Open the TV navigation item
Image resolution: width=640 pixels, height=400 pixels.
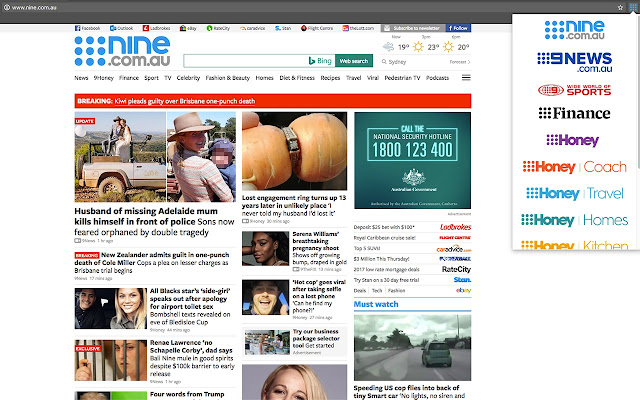coord(168,78)
